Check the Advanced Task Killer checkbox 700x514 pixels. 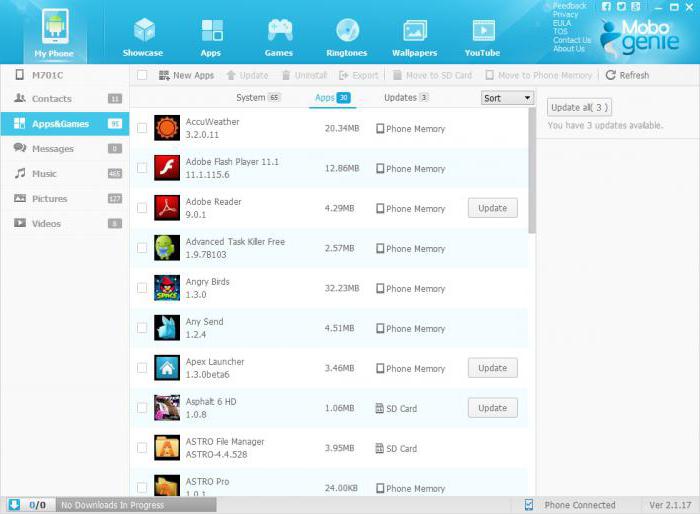142,248
